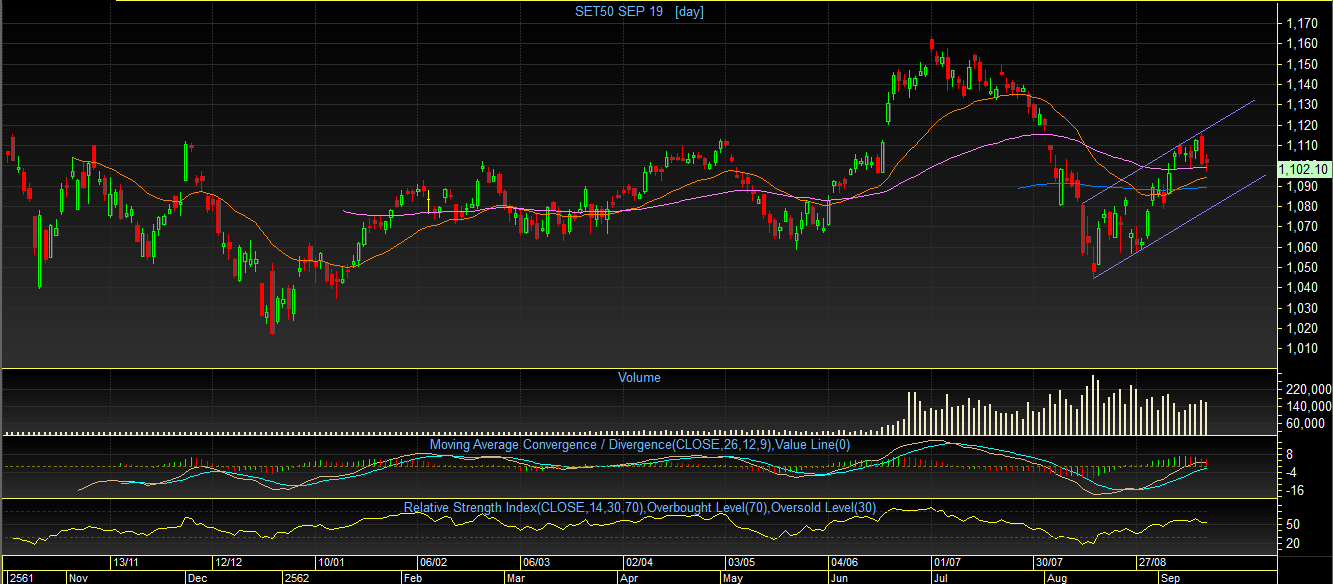Viewport: 1333px width, 584px height.
Task: Click the 03/05 date label
Action: [741, 563]
